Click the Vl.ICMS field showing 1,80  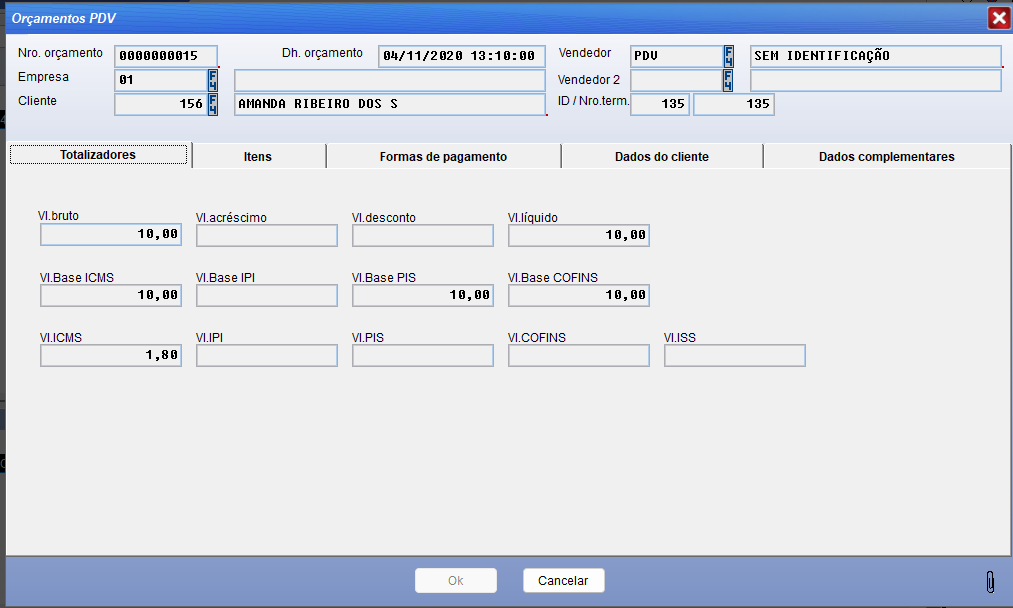111,355
